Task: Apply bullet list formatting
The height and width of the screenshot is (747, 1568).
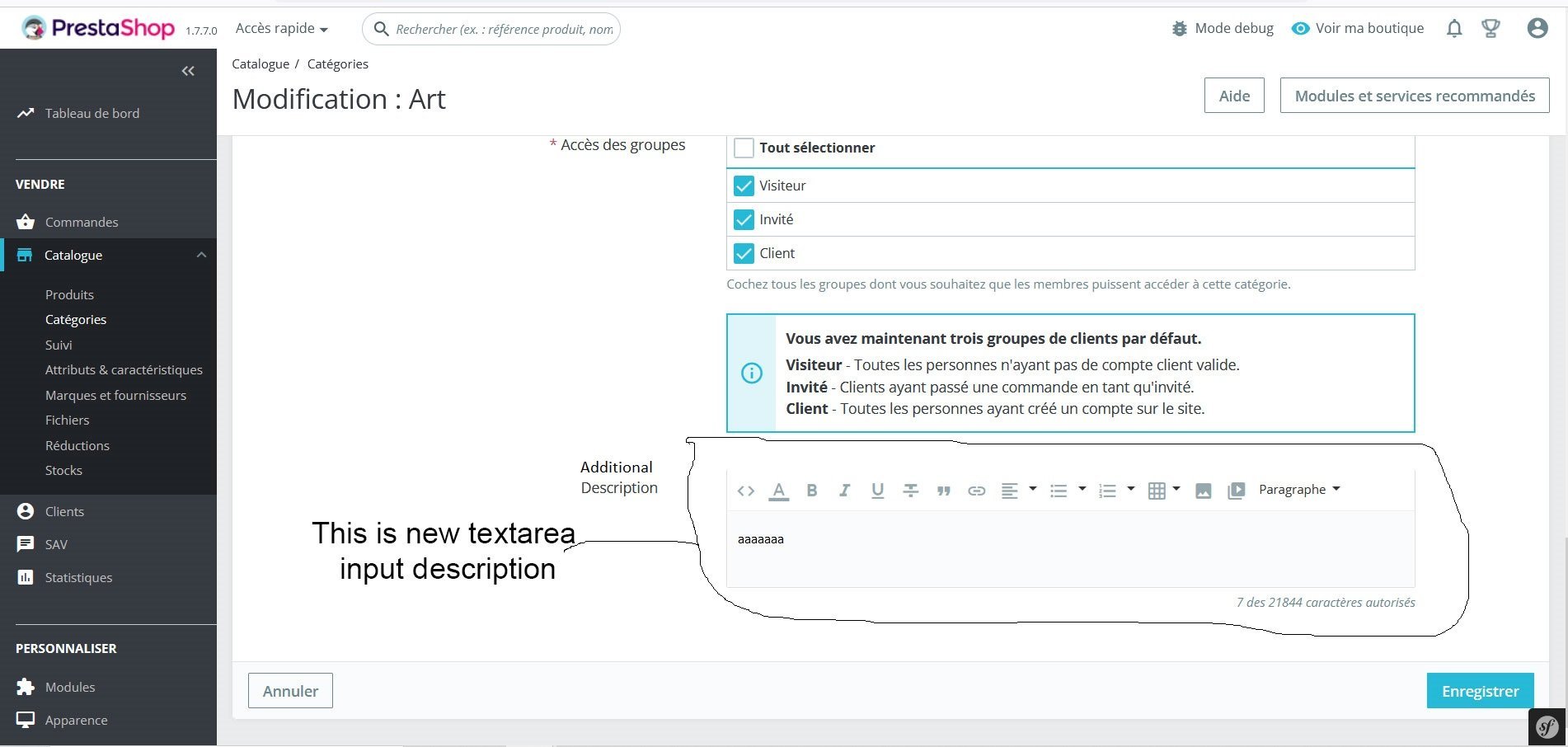Action: click(1059, 491)
